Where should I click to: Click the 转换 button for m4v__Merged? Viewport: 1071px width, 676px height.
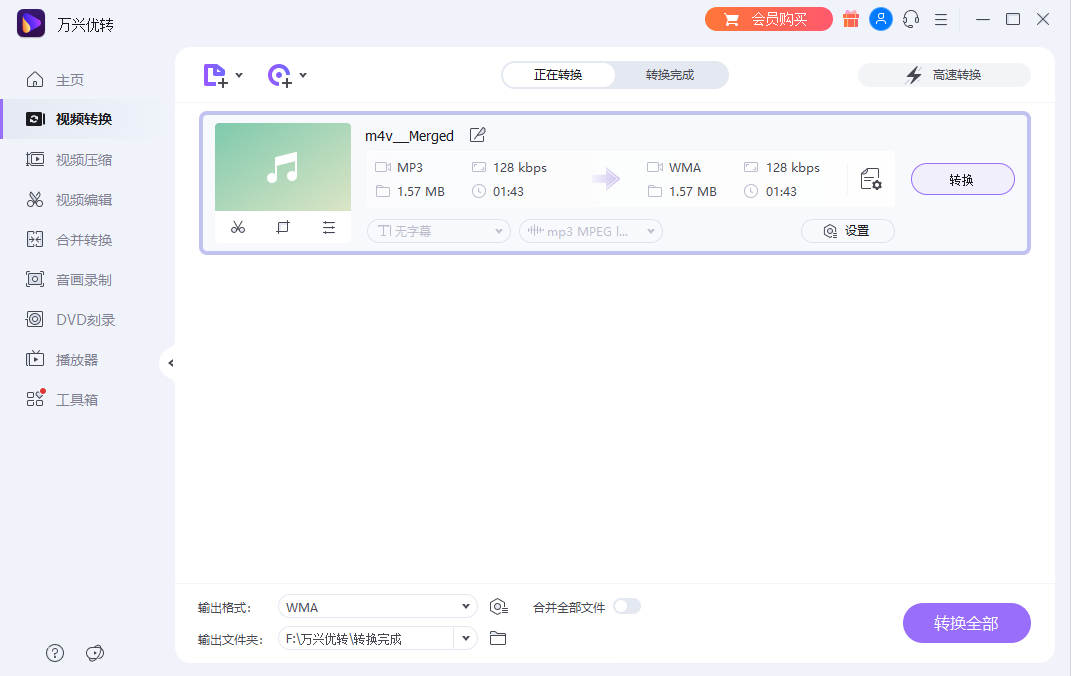point(962,180)
